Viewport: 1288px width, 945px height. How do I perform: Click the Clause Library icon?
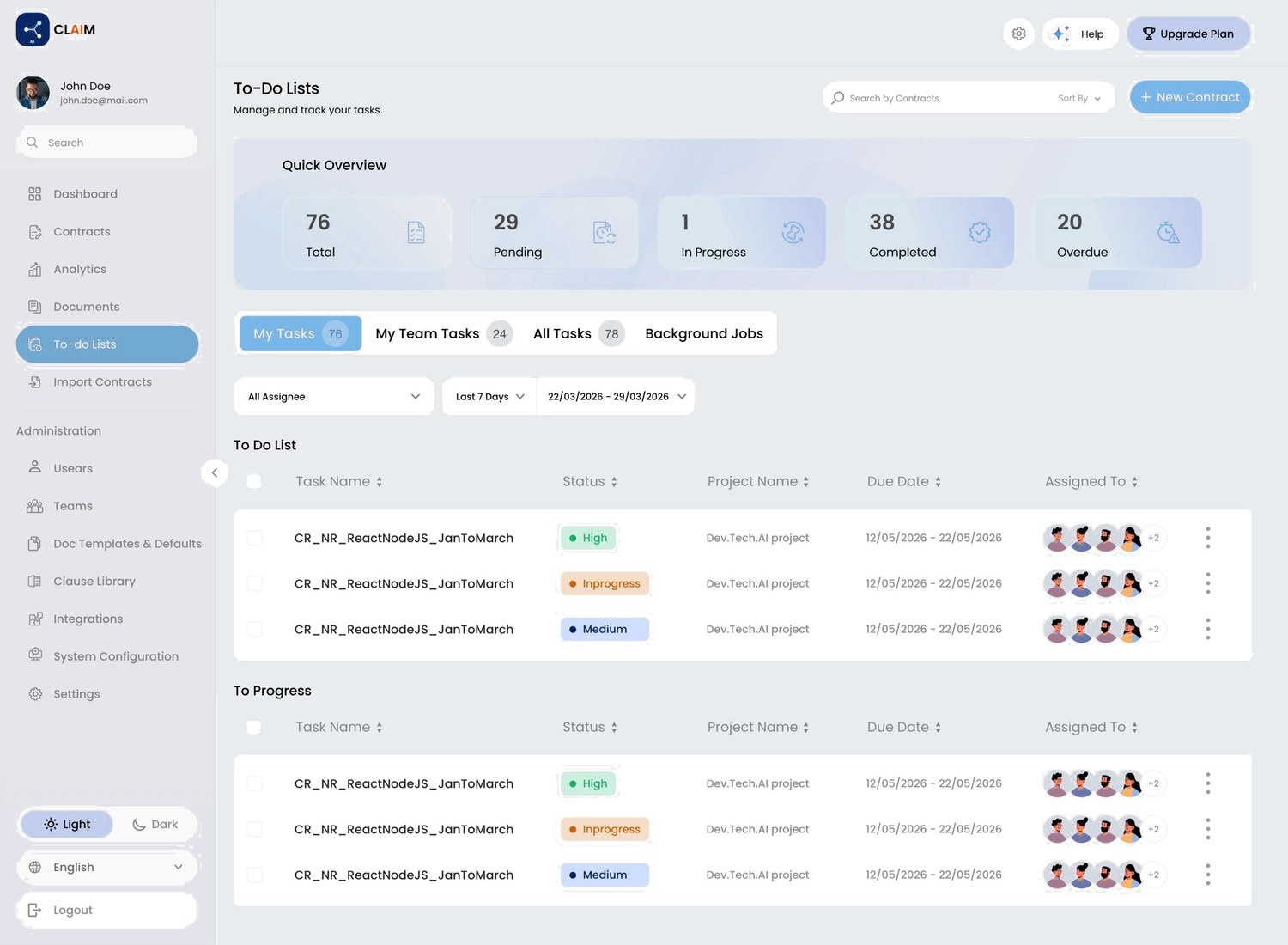34,582
